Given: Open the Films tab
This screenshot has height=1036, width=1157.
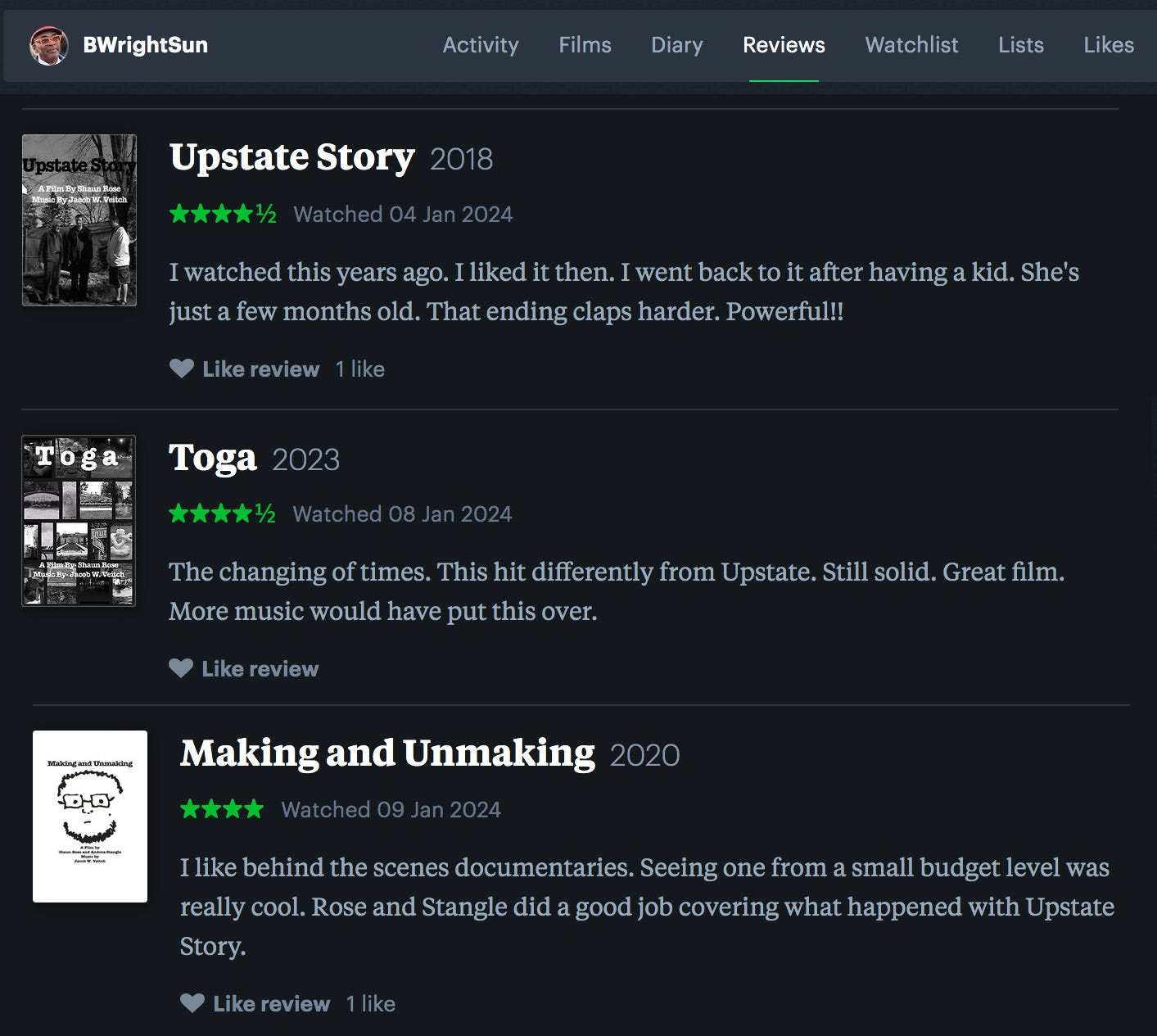Looking at the screenshot, I should [x=585, y=45].
